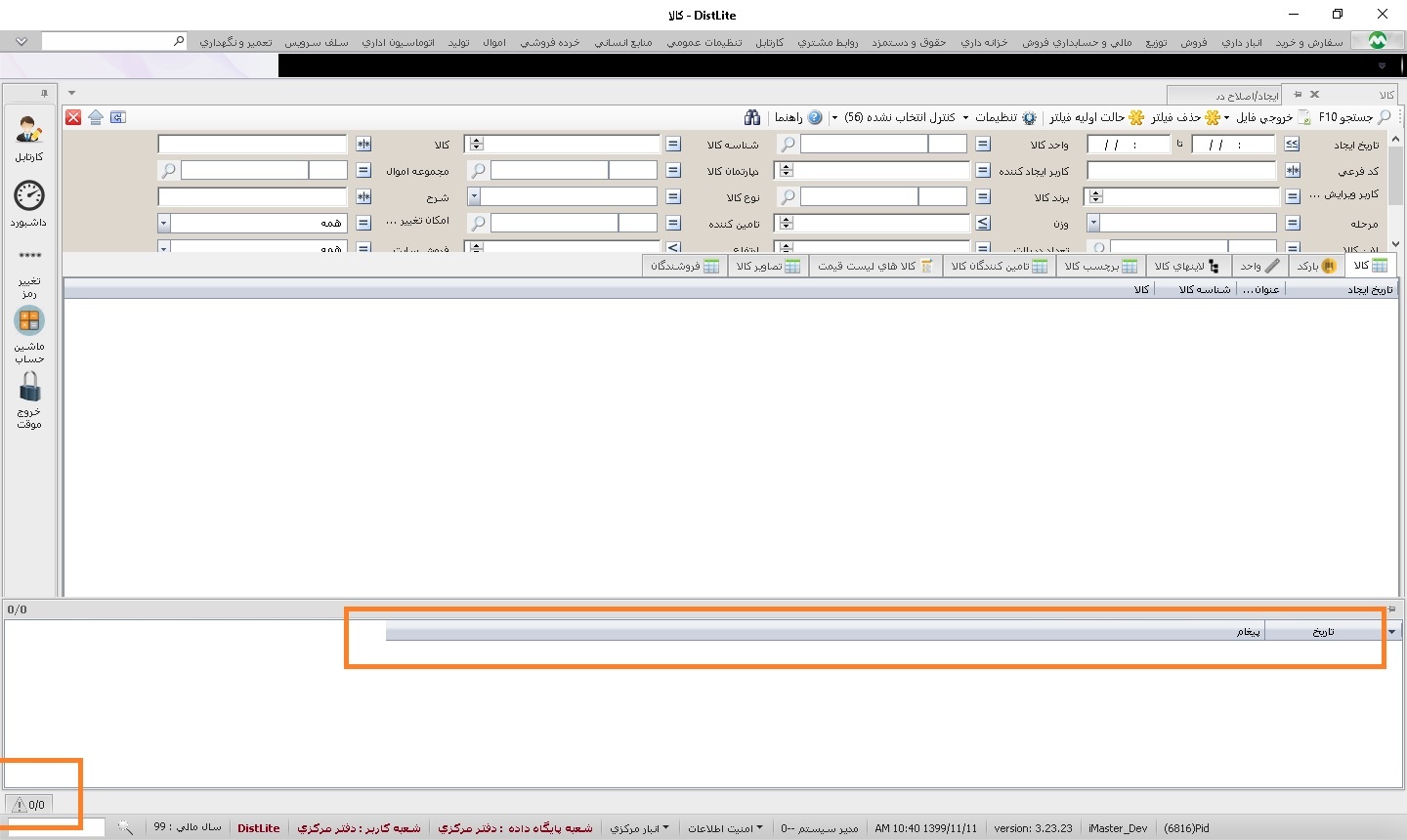Click the settings (تنظیمات) gear icon
This screenshot has height=840, width=1407.
click(x=1029, y=117)
